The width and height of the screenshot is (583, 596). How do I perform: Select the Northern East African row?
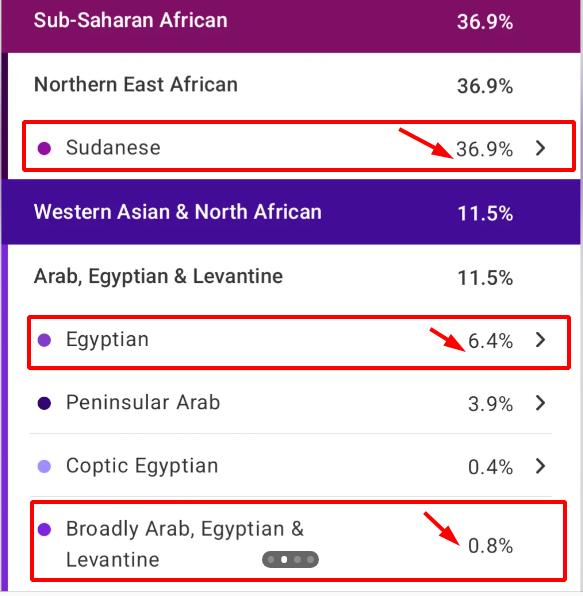(294, 85)
